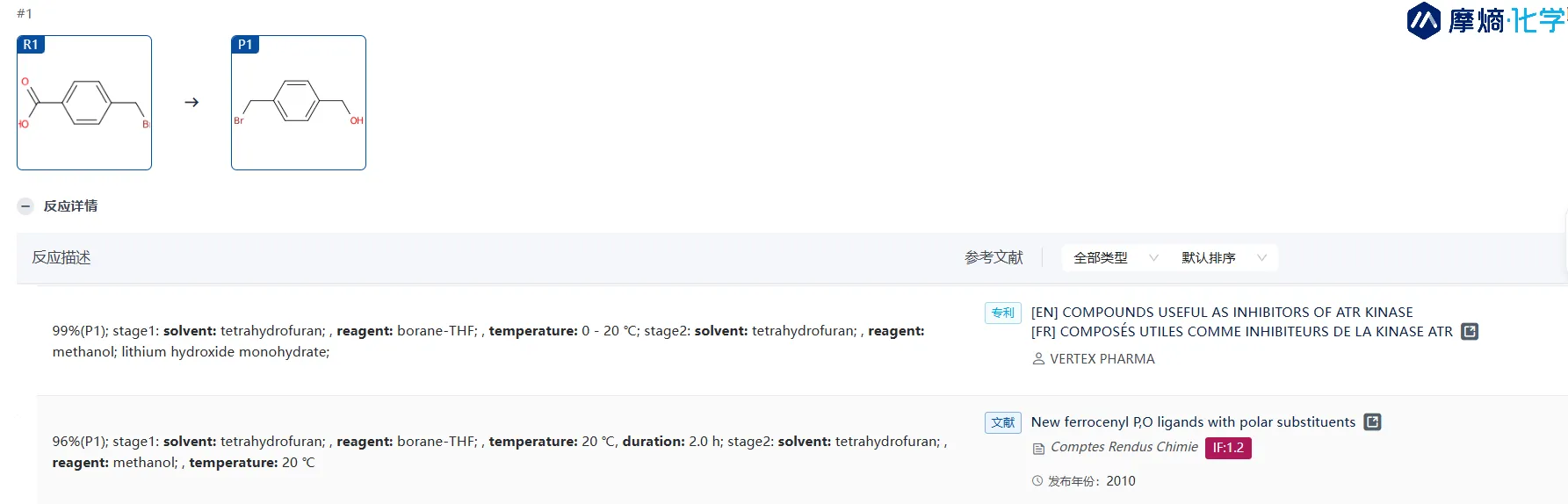This screenshot has height=504, width=1568.
Task: Click the IF:1.2 impact factor badge
Action: tap(1228, 448)
